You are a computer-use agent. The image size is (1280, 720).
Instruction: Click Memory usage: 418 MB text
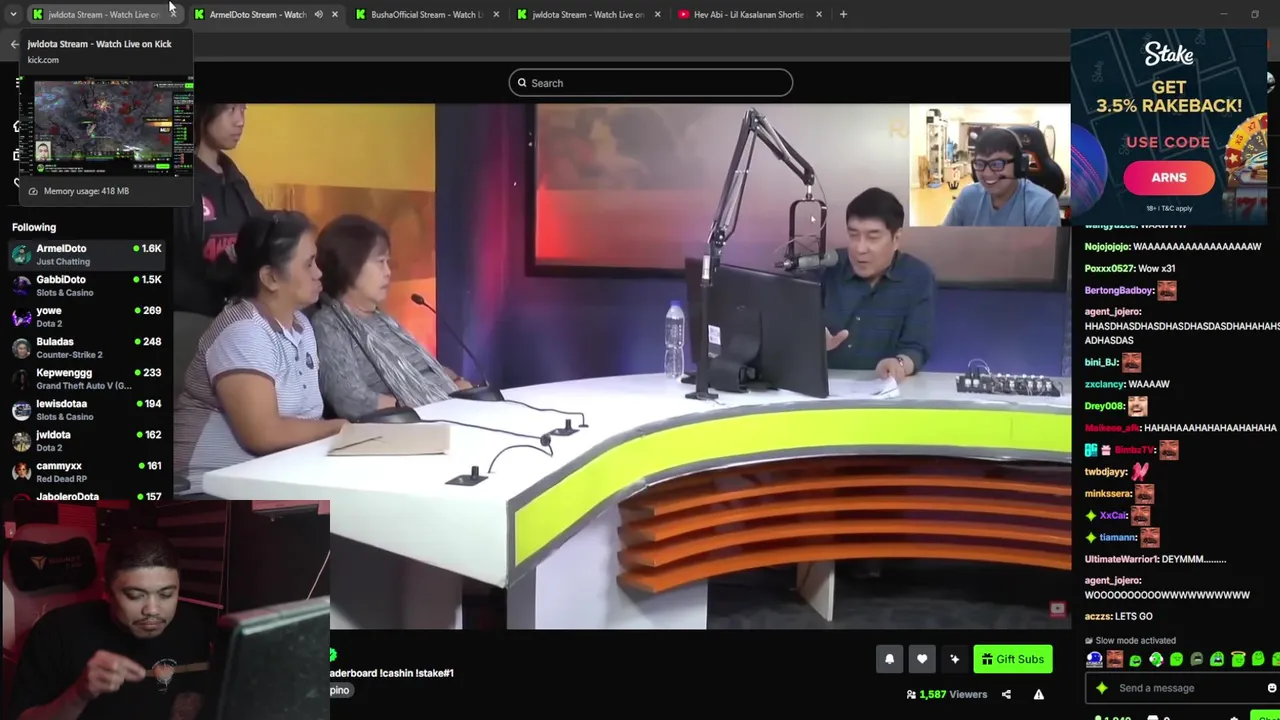pyautogui.click(x=86, y=191)
